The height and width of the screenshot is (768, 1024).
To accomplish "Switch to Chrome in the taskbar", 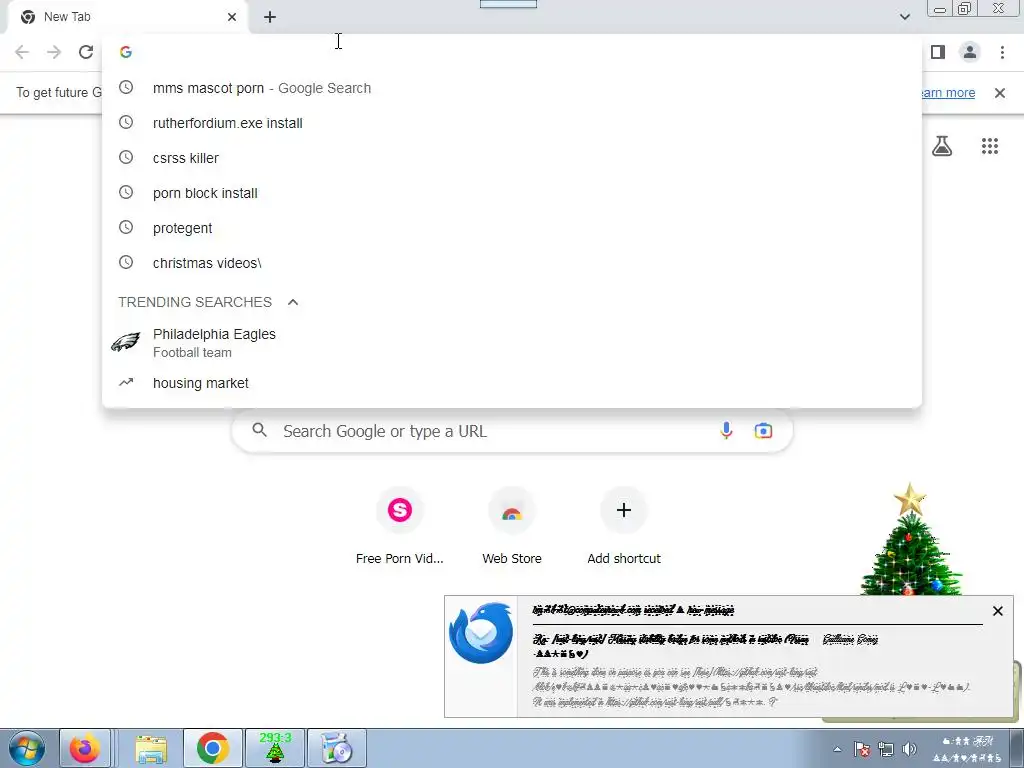I will click(x=212, y=748).
